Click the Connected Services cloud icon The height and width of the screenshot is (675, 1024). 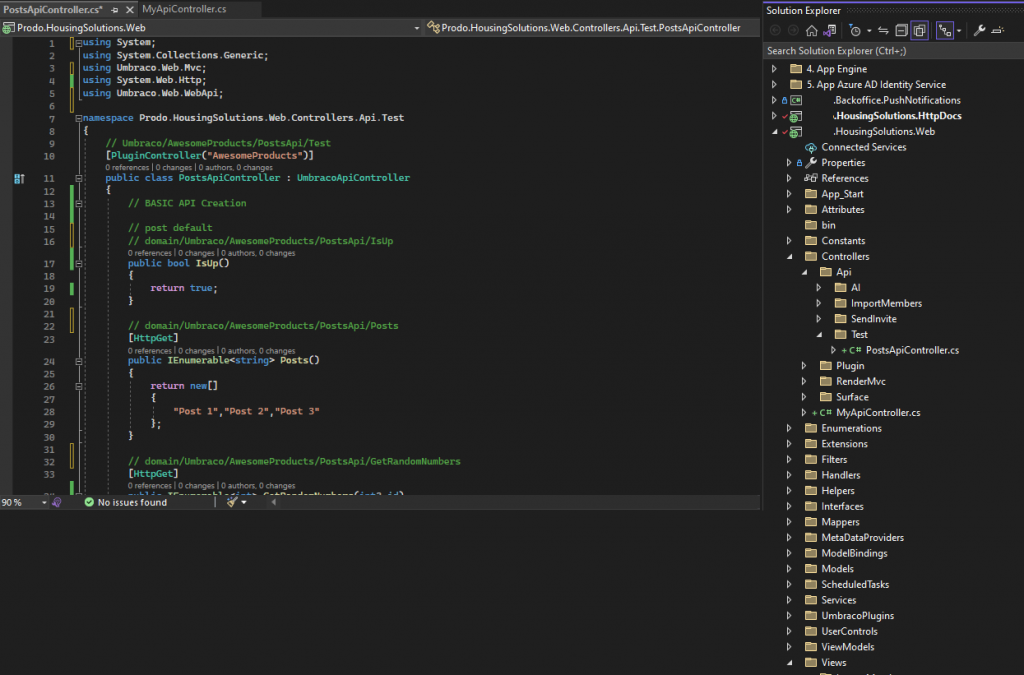(811, 147)
